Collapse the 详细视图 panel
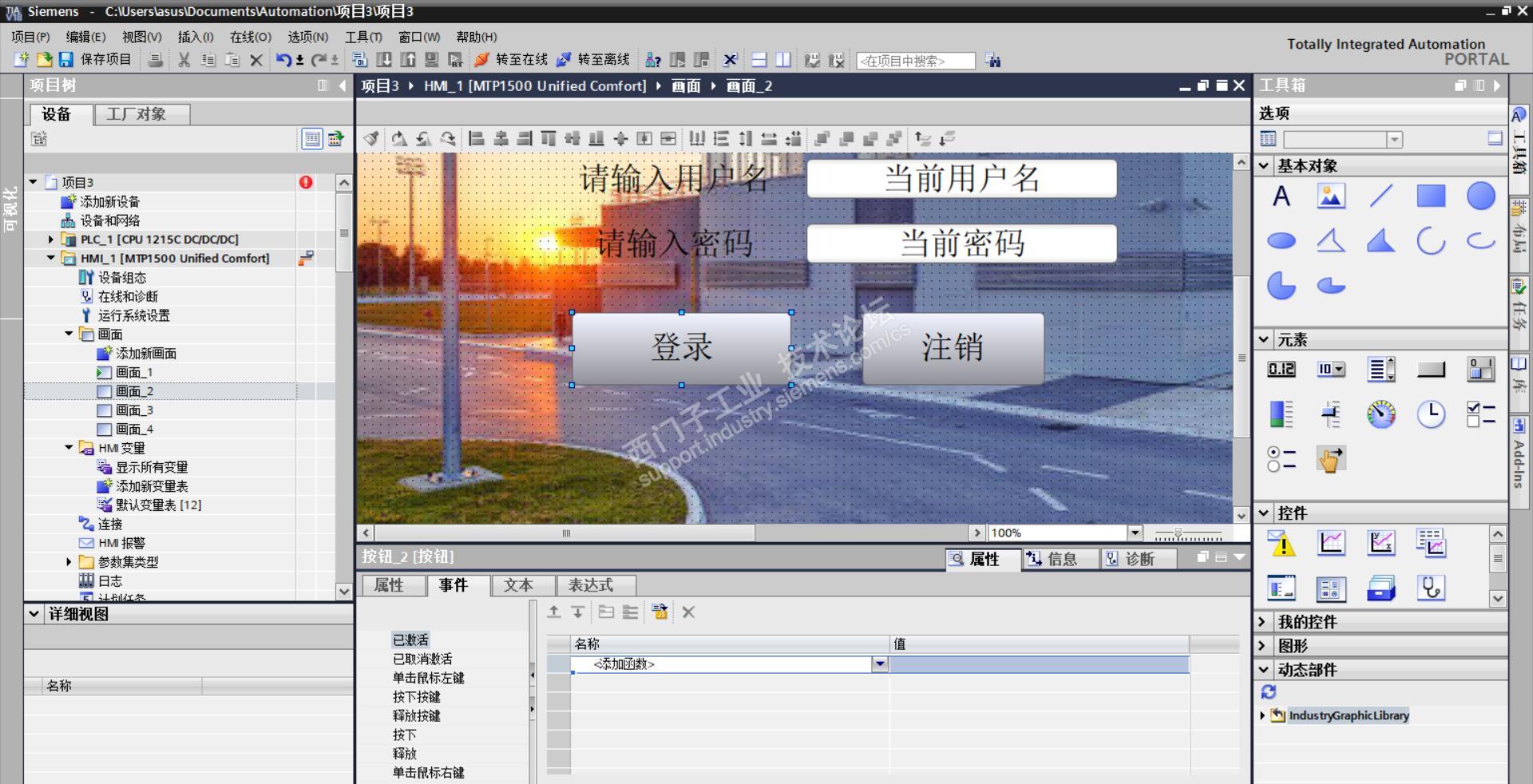This screenshot has height=784, width=1533. tap(34, 614)
